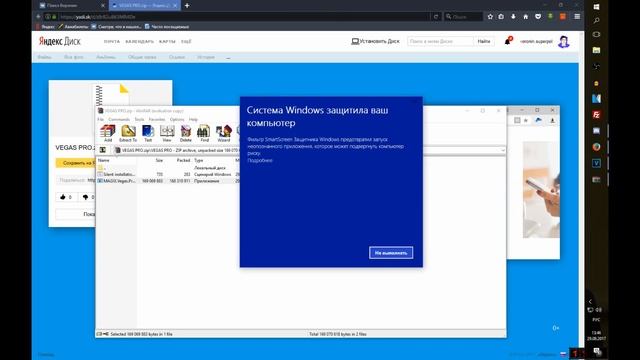640x360 pixels.
Task: Click 'Найти' search button
Action: (484, 41)
